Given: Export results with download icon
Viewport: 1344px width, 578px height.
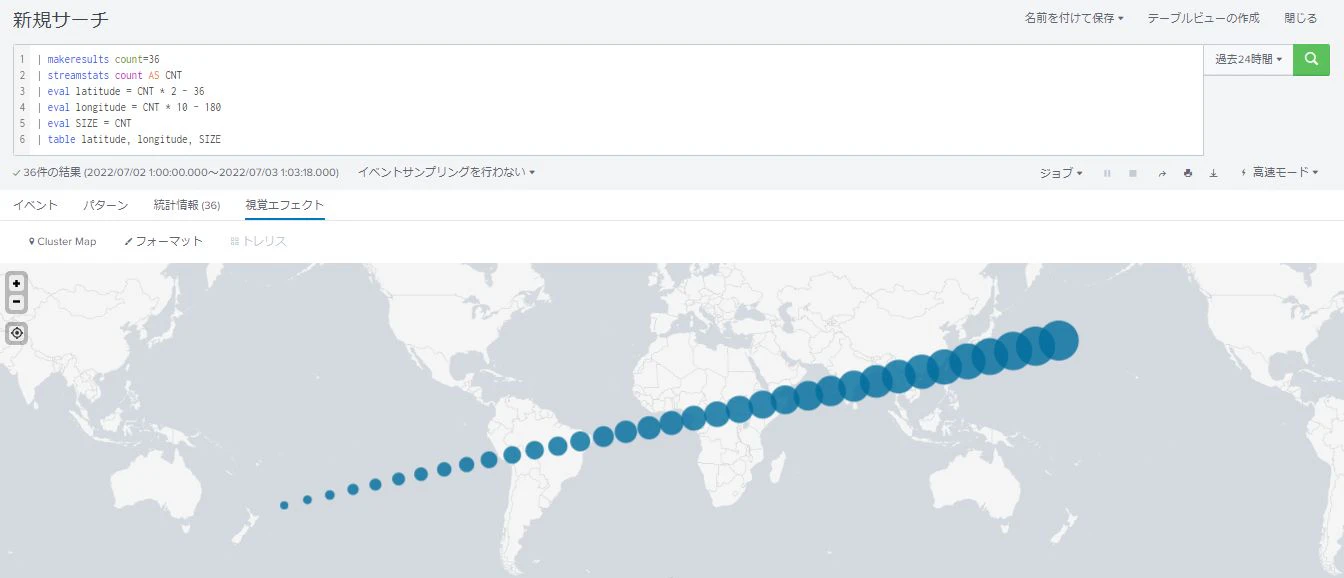Looking at the screenshot, I should [1213, 173].
